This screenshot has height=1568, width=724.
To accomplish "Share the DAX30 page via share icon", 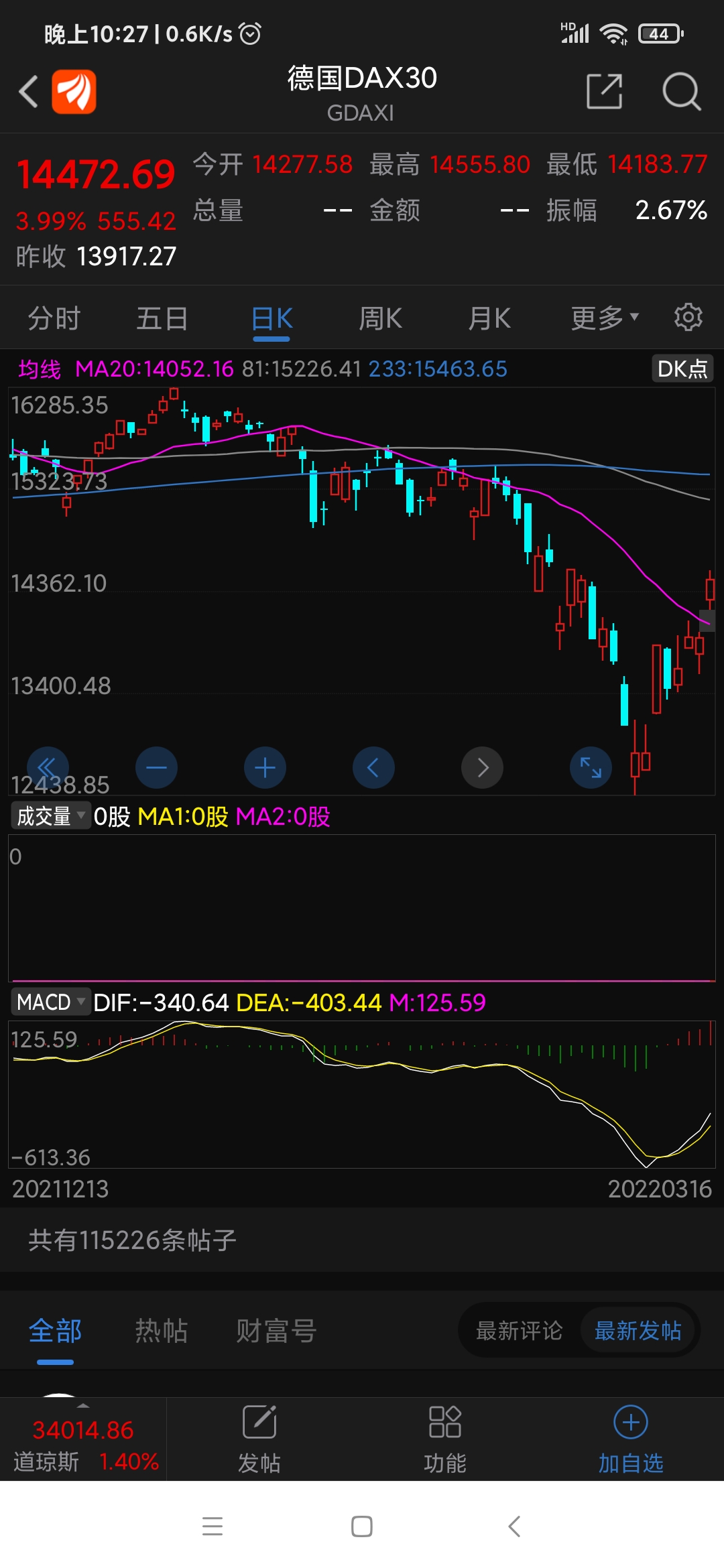I will tap(605, 91).
